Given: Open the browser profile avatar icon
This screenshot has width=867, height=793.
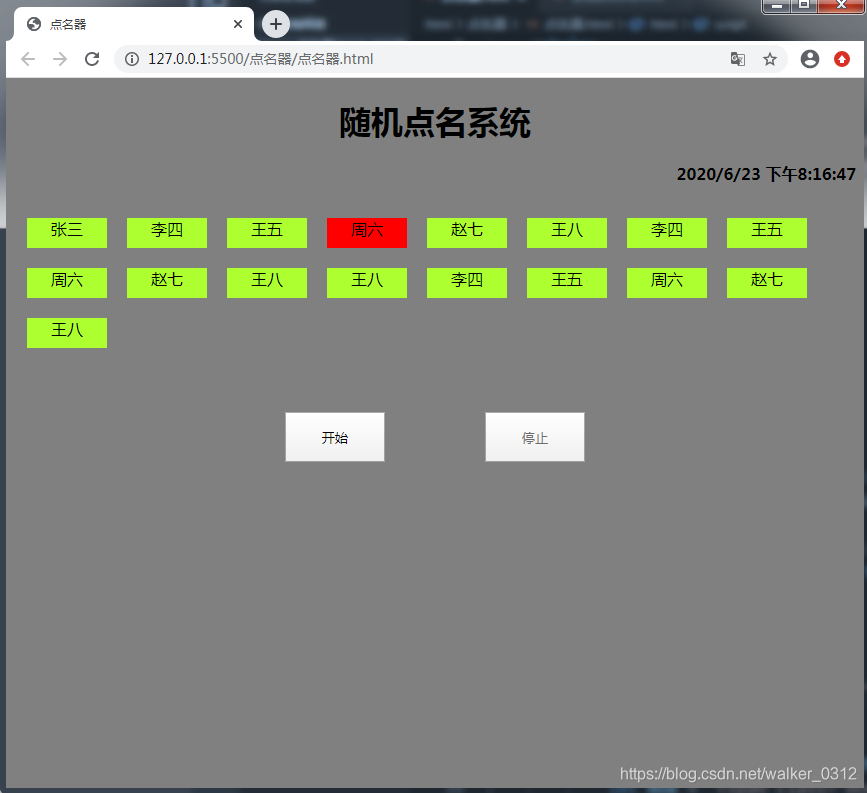Looking at the screenshot, I should (x=810, y=59).
